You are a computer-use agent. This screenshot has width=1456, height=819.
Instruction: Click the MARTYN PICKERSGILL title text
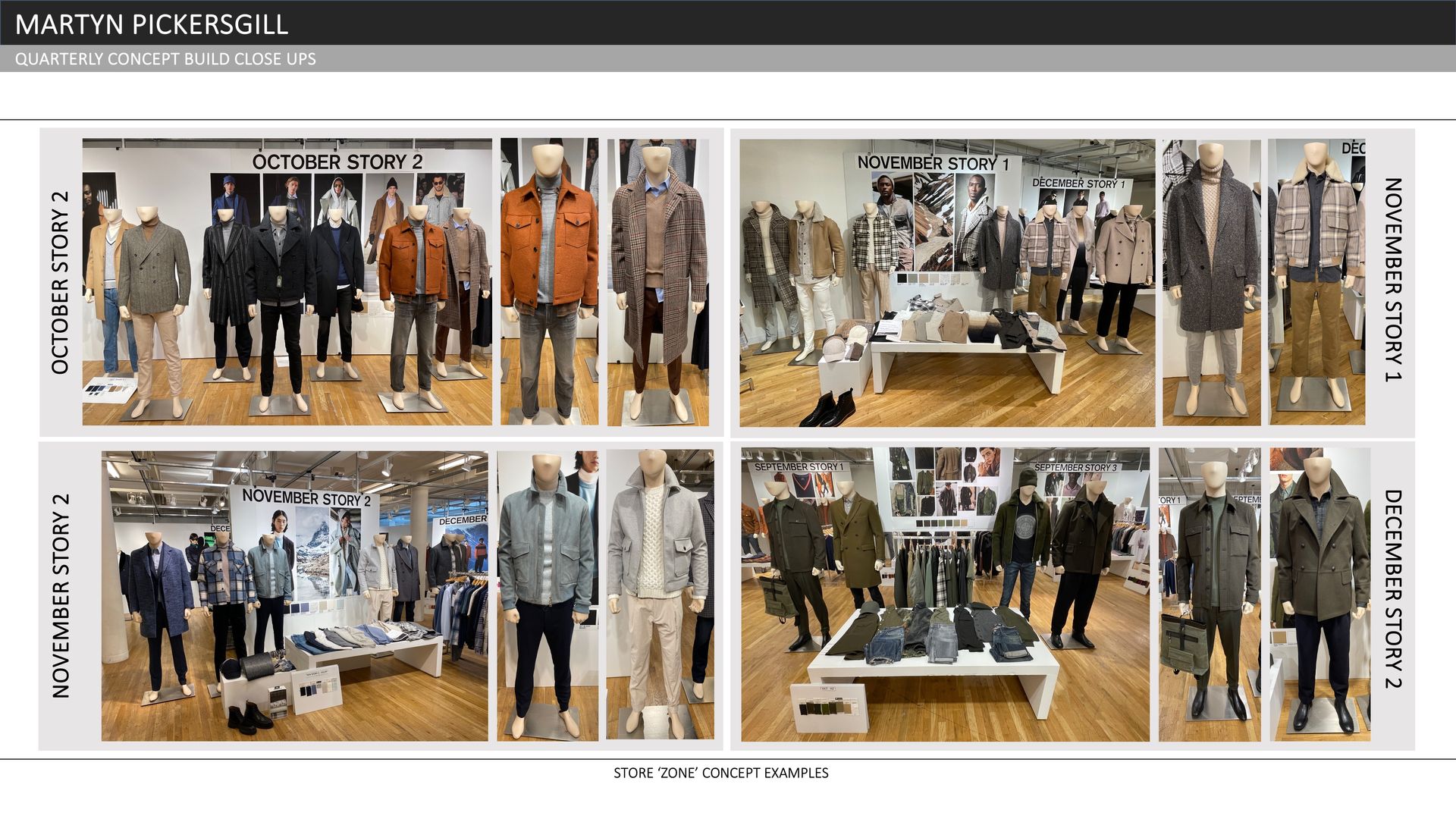(x=151, y=24)
